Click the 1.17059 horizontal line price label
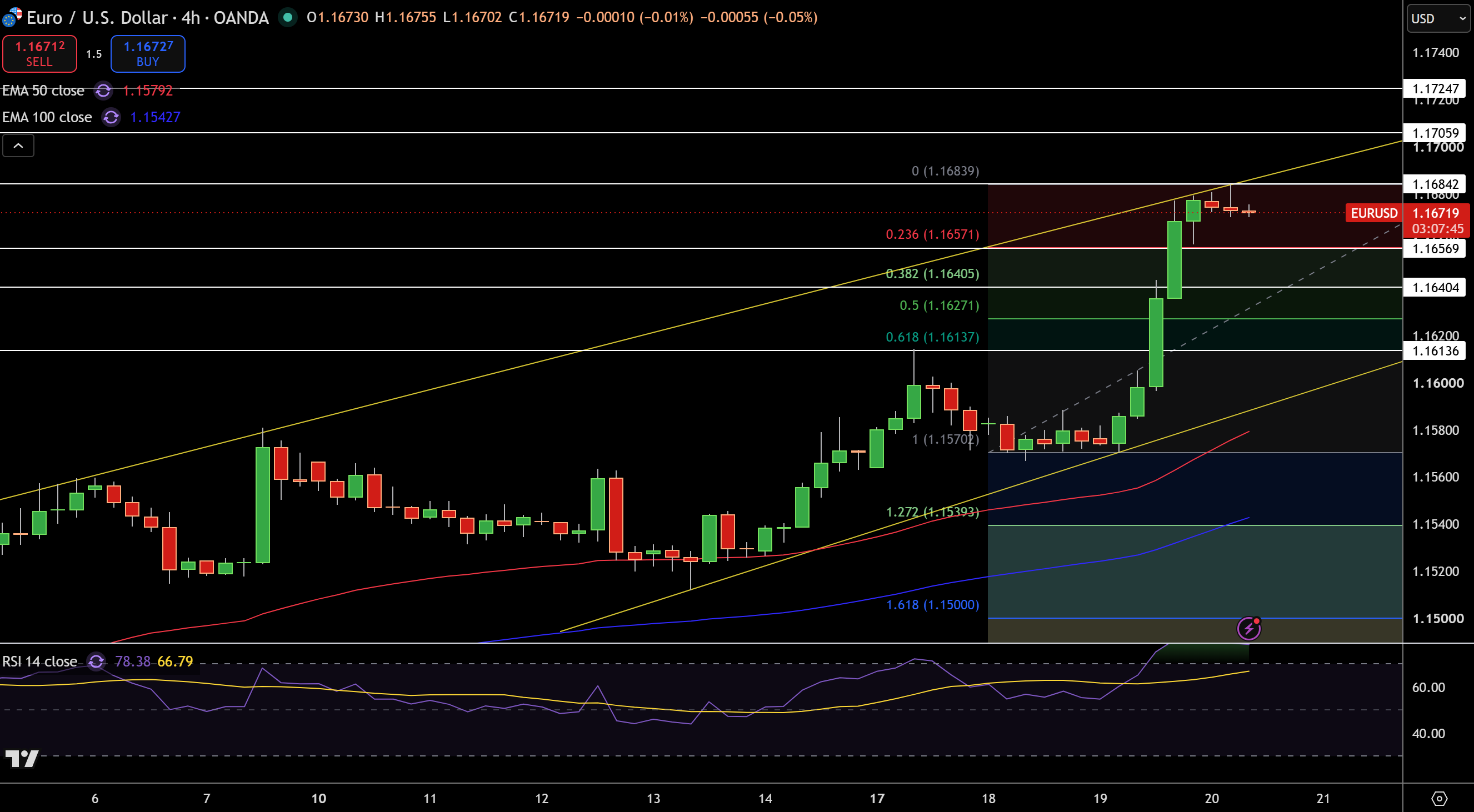 [x=1435, y=133]
